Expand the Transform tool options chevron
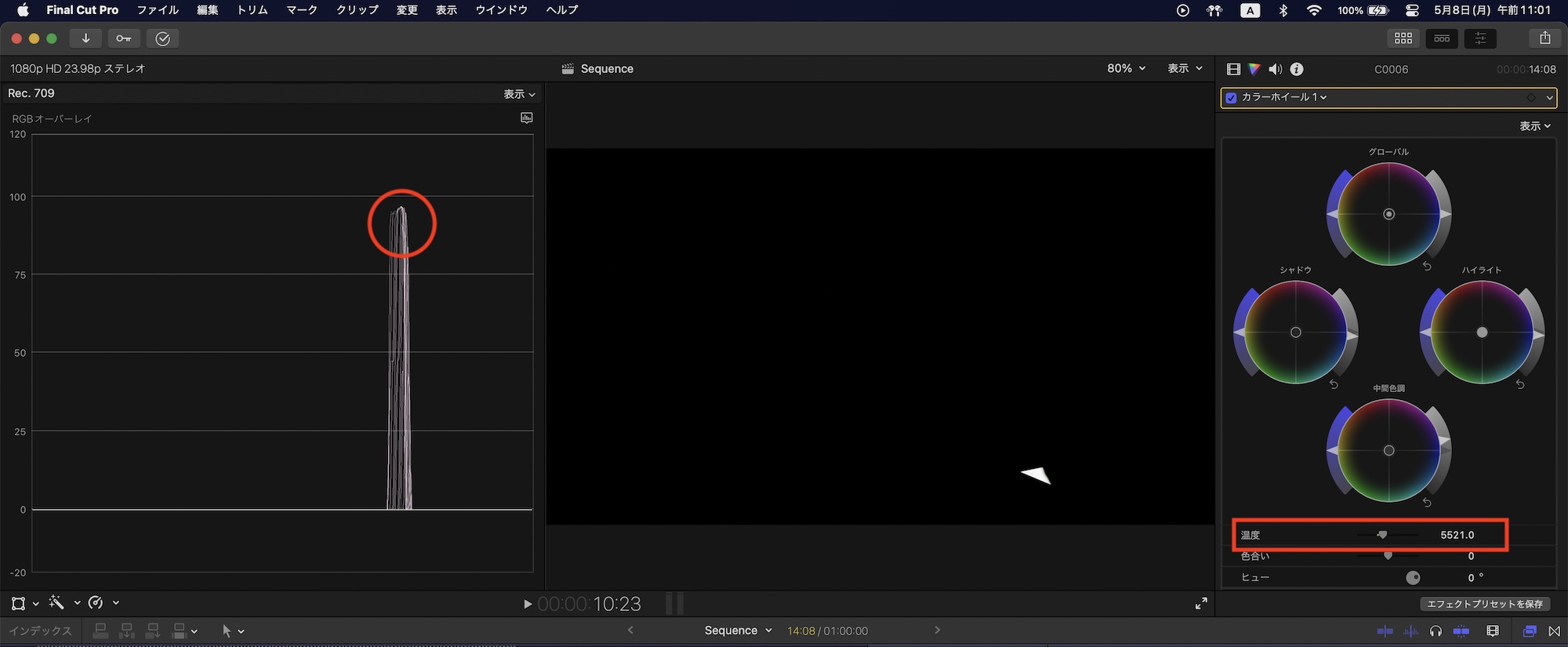The image size is (1568, 647). (36, 603)
